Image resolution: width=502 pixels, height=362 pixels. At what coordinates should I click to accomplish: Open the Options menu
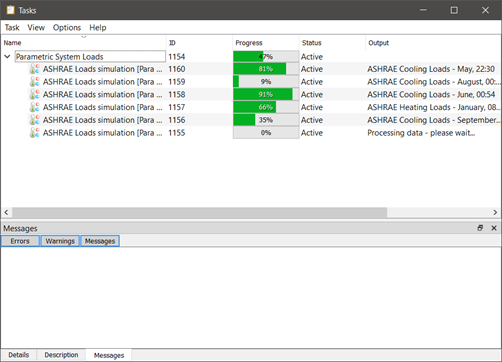pyautogui.click(x=67, y=28)
